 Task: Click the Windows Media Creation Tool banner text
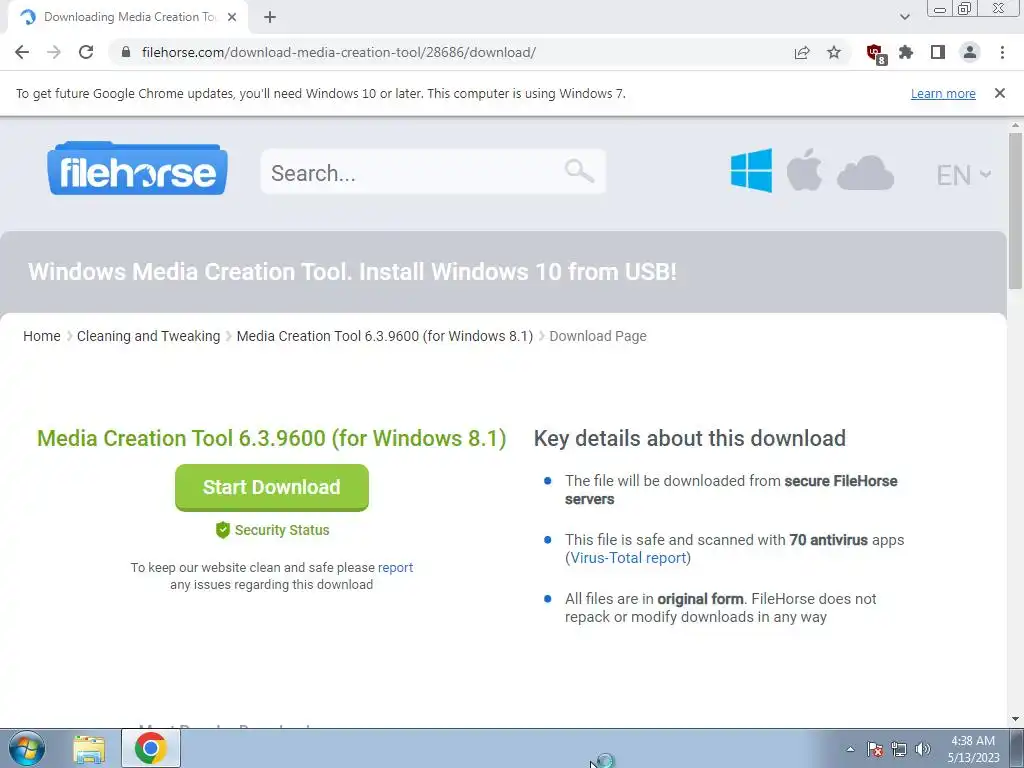pyautogui.click(x=352, y=272)
